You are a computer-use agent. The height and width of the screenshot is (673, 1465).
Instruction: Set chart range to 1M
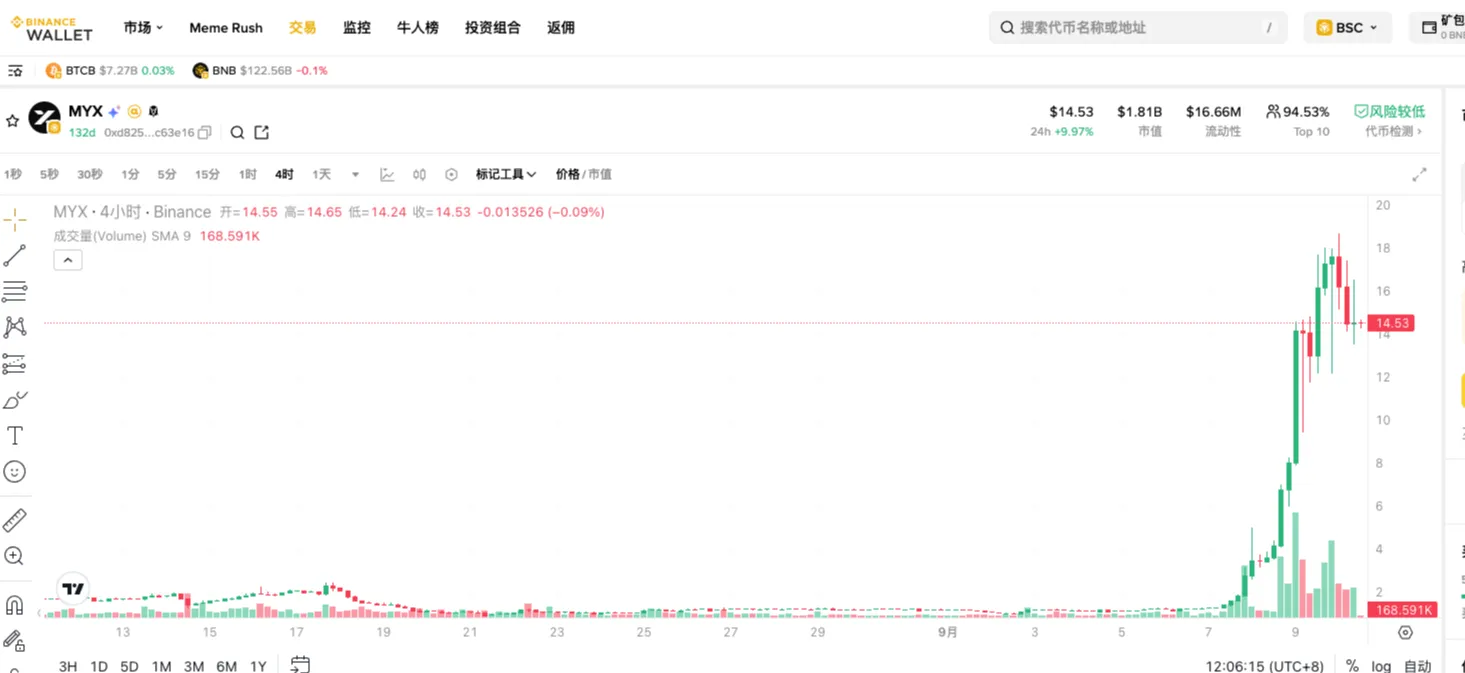point(161,666)
